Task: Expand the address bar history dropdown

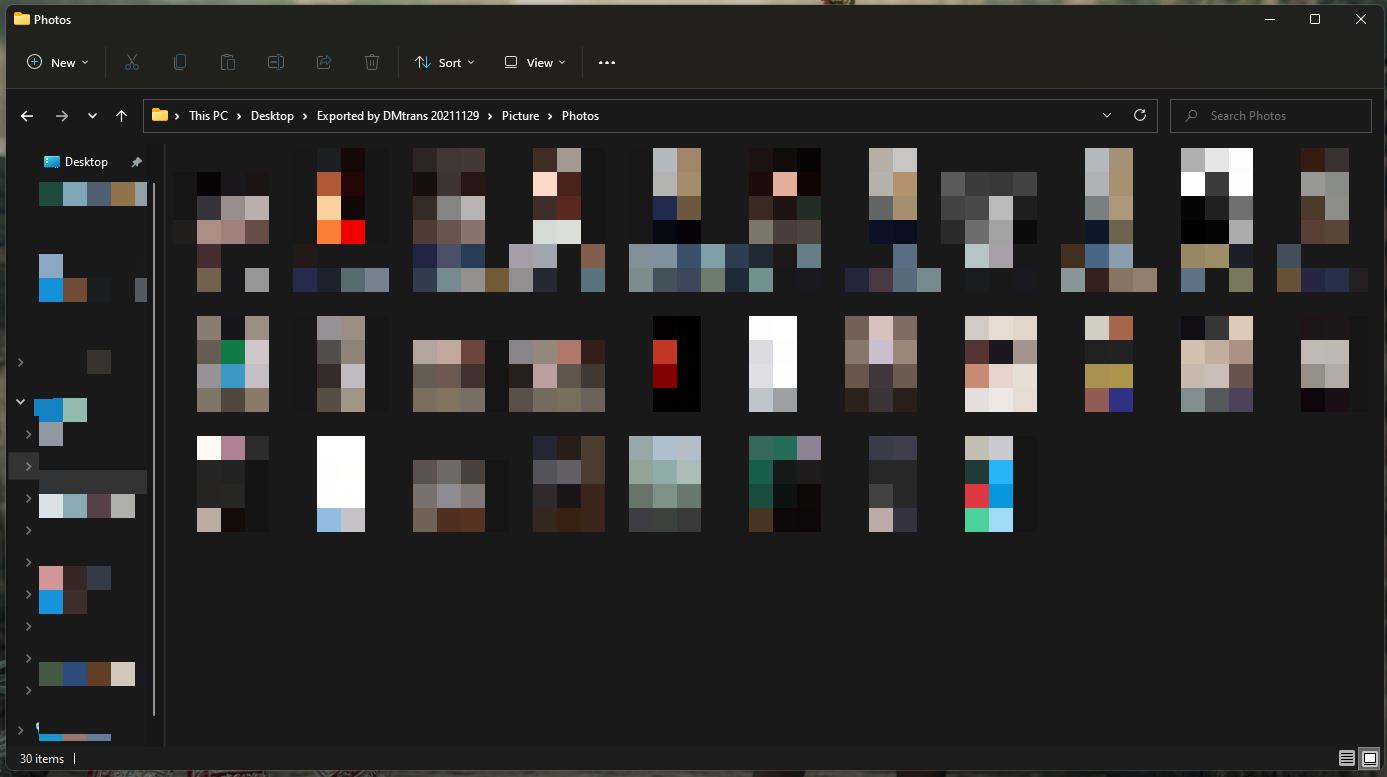Action: point(1107,116)
